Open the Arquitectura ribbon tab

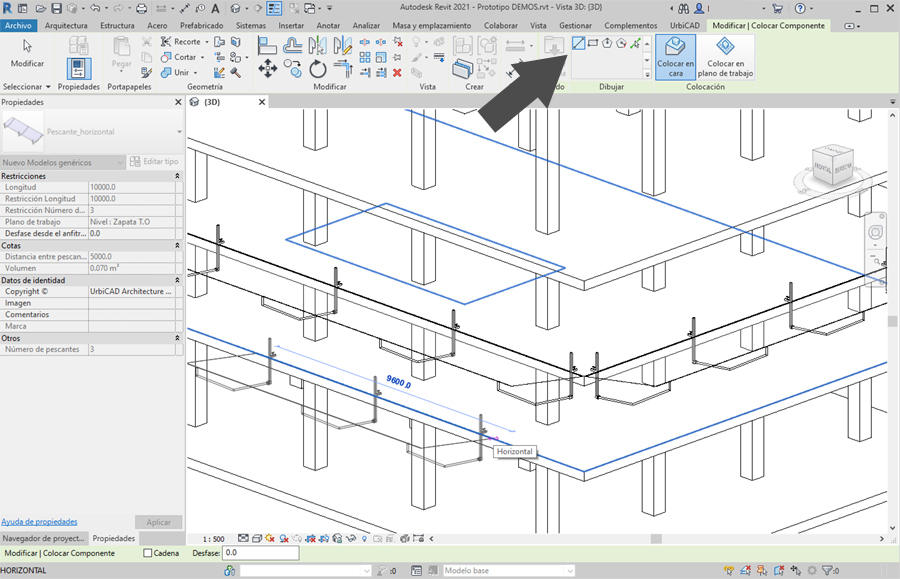click(x=66, y=25)
